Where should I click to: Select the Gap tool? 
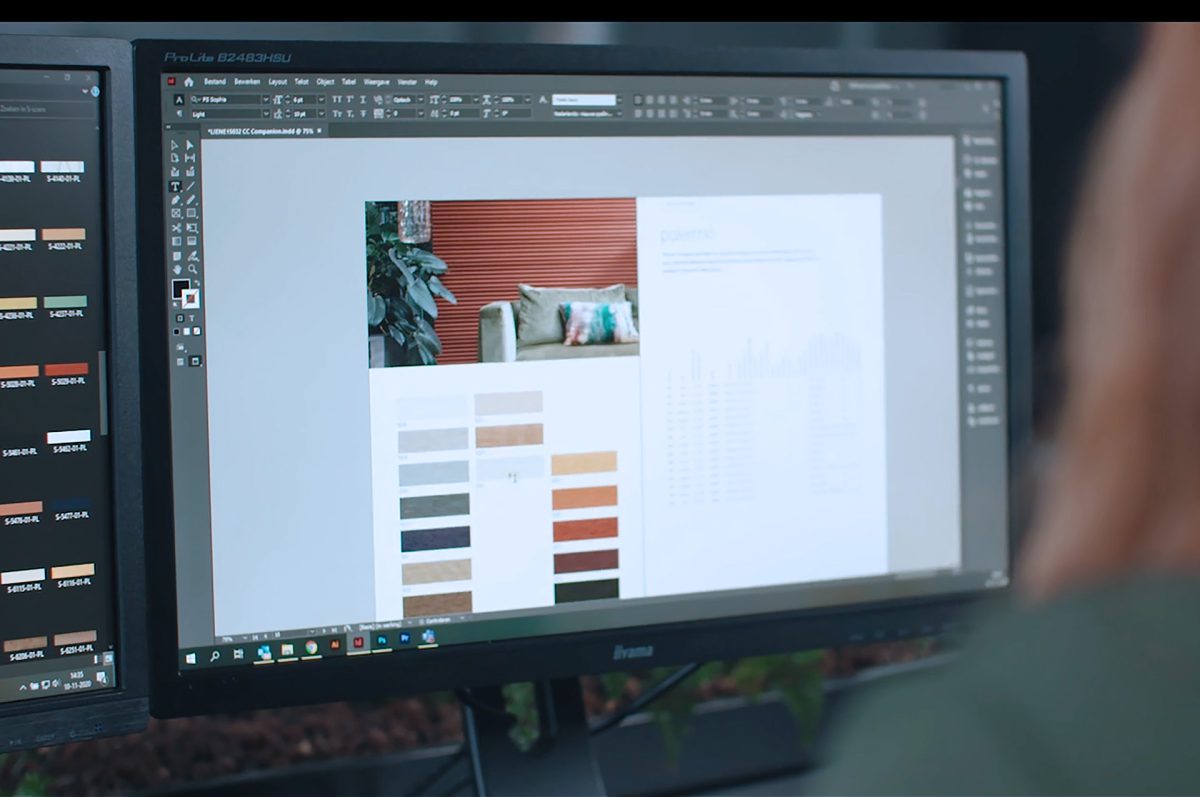pos(191,158)
